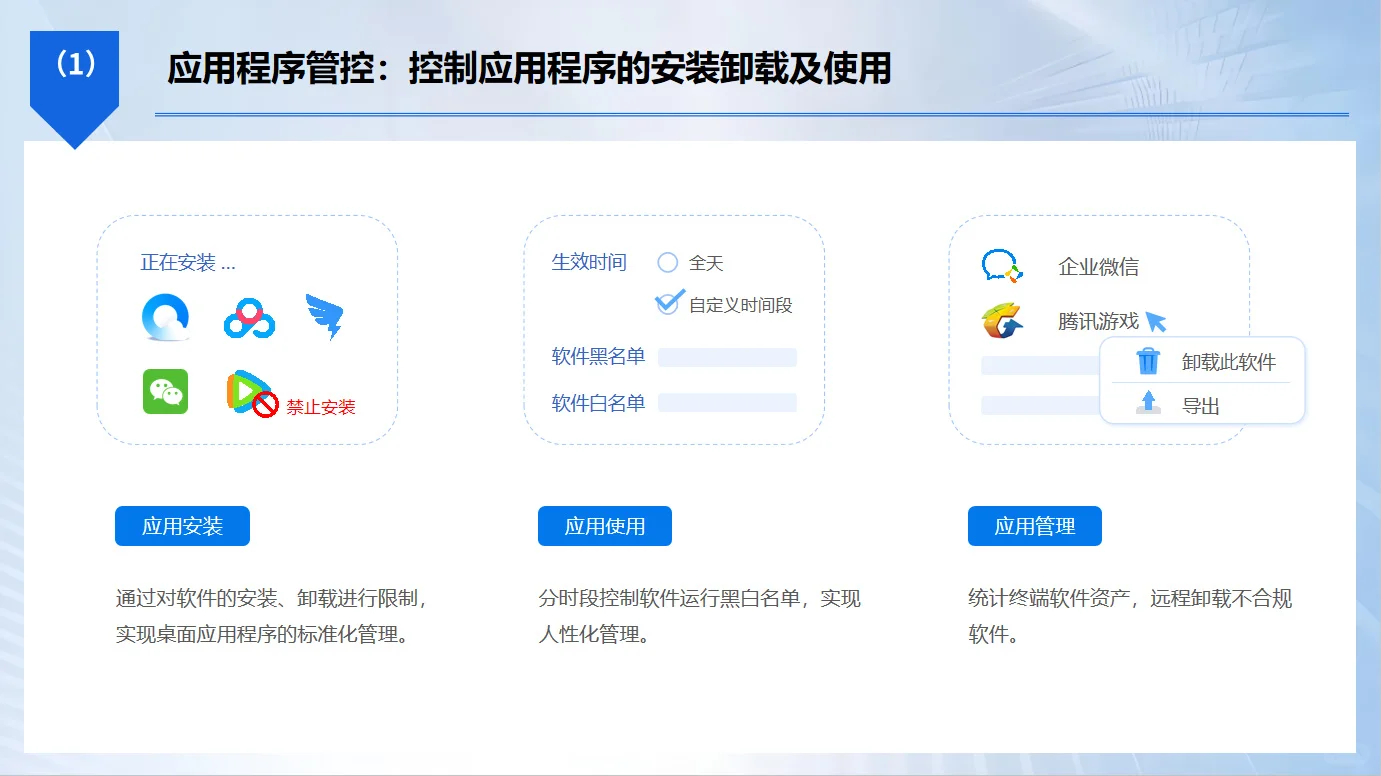The width and height of the screenshot is (1381, 776).
Task: Click the 应用使用 button
Action: [x=605, y=525]
